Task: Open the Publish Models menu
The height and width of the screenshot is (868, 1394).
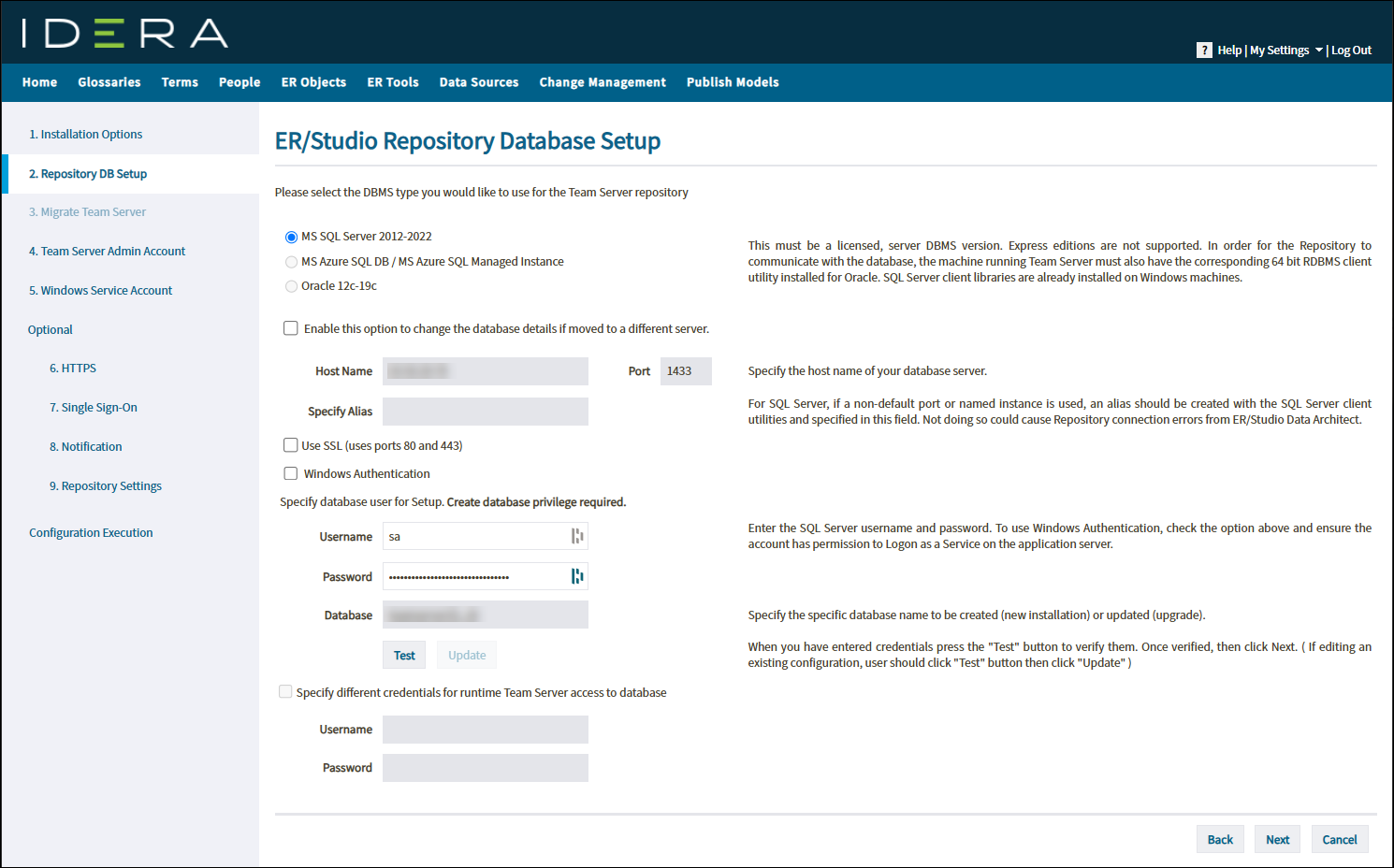Action: [733, 82]
